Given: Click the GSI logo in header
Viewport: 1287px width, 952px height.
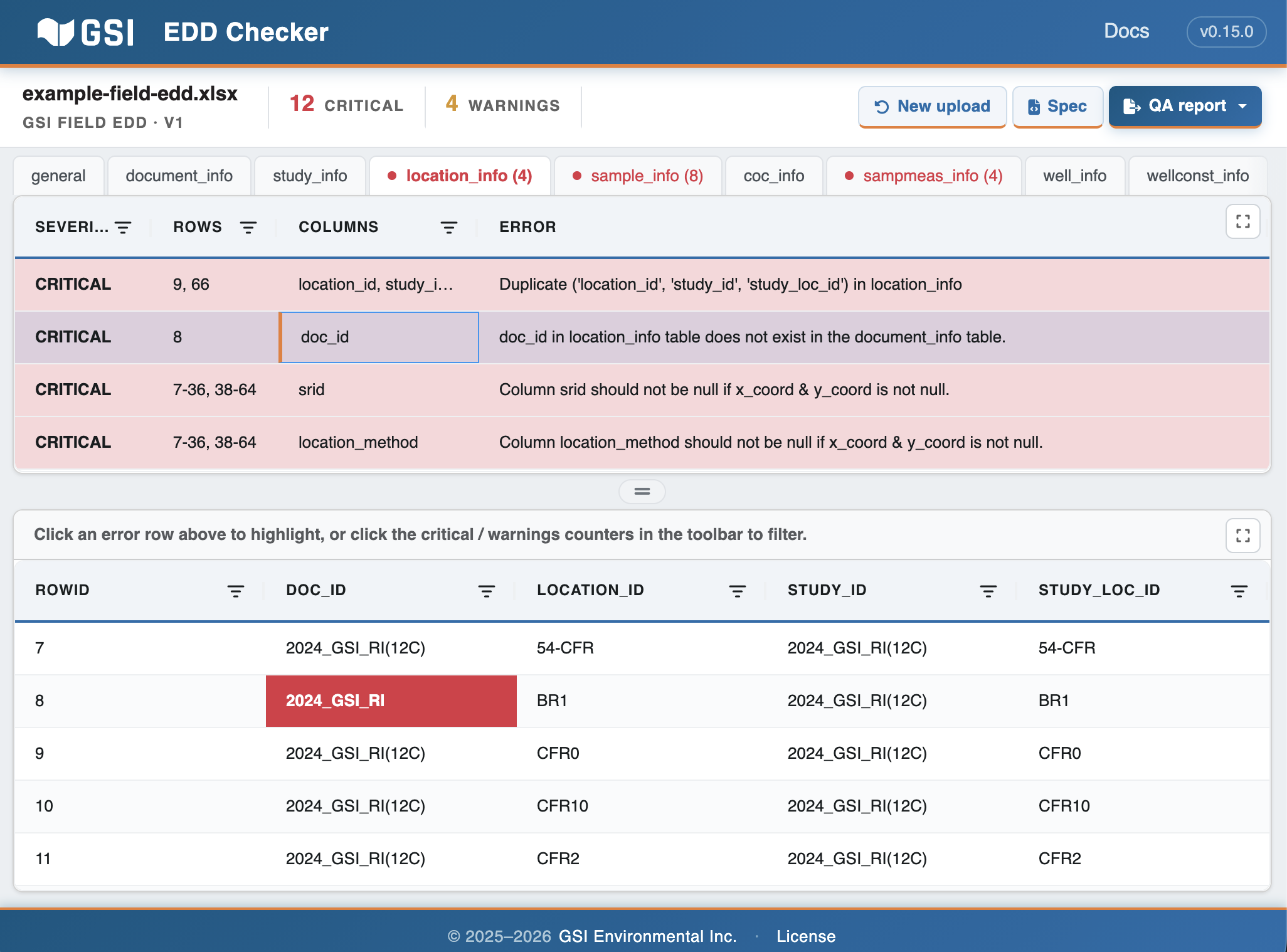Looking at the screenshot, I should click(x=86, y=32).
